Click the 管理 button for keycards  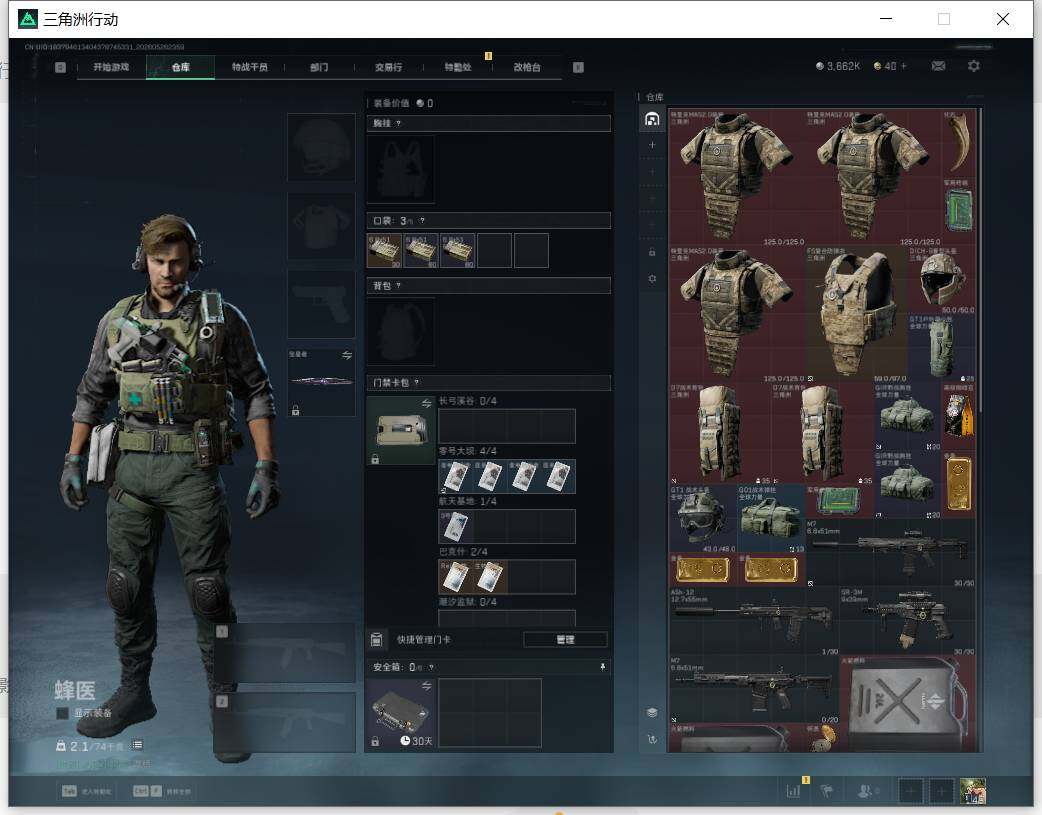tap(565, 640)
